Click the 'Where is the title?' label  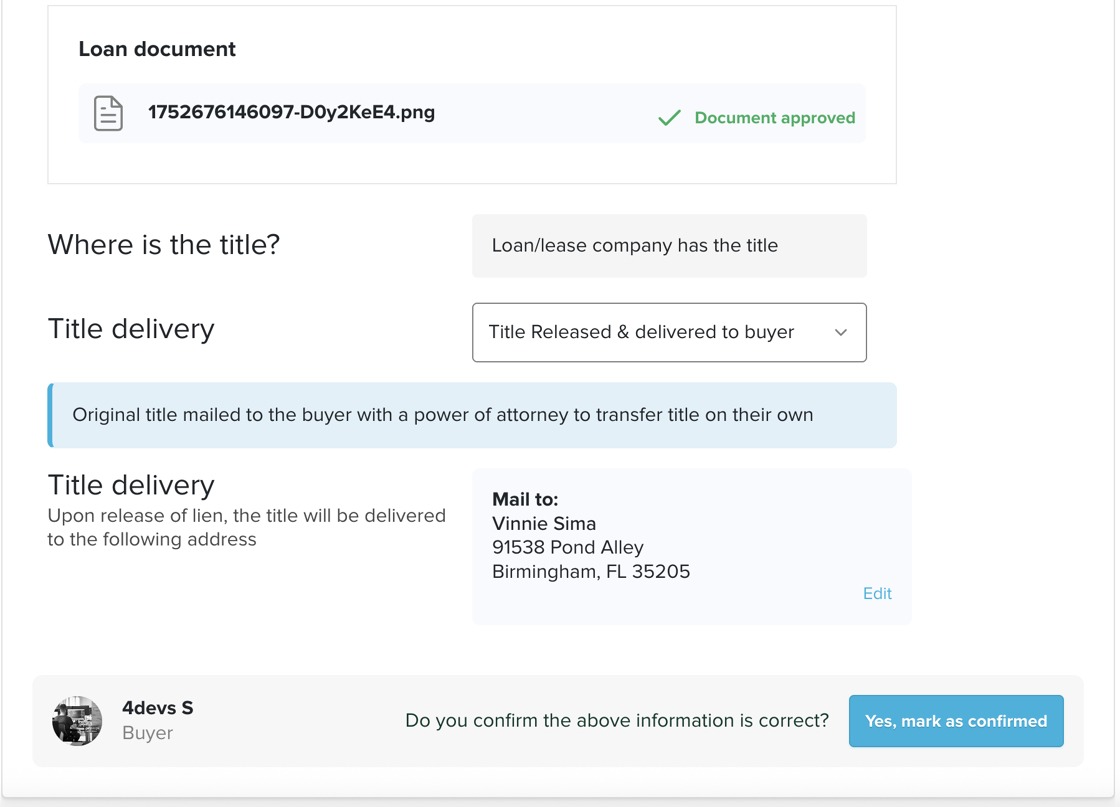[x=164, y=245]
